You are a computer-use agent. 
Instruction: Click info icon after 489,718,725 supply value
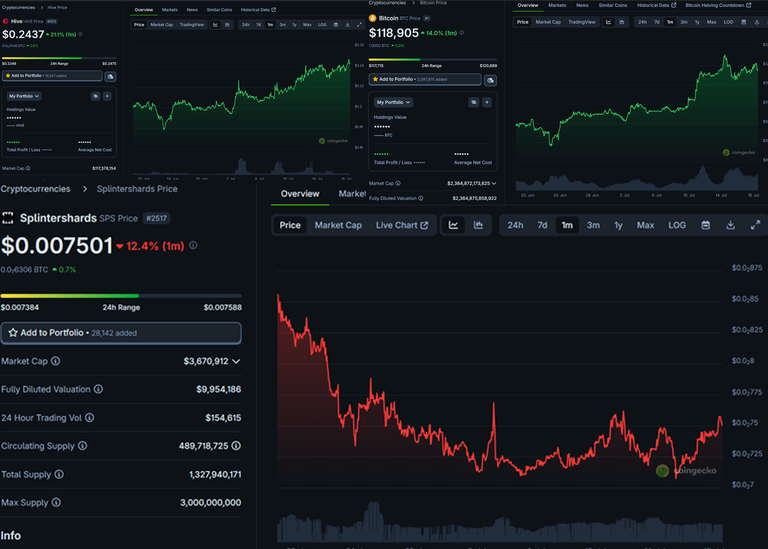coord(236,446)
